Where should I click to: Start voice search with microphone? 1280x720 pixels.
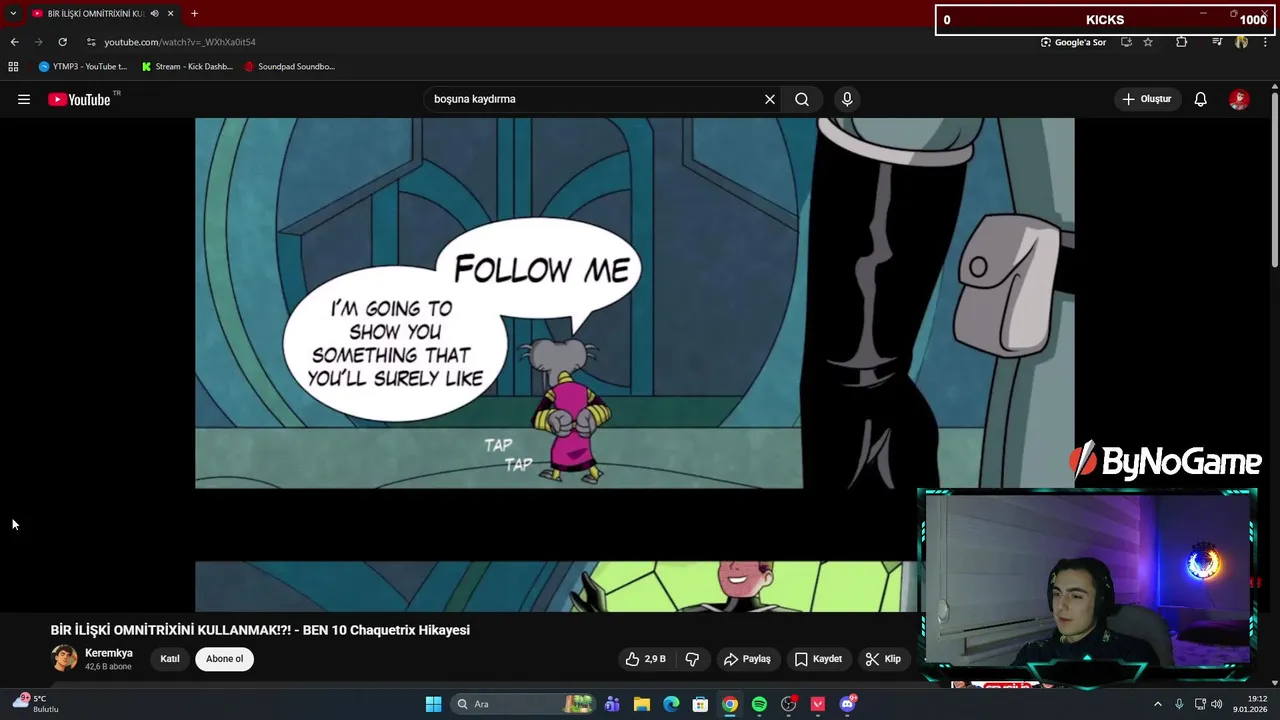(x=847, y=99)
